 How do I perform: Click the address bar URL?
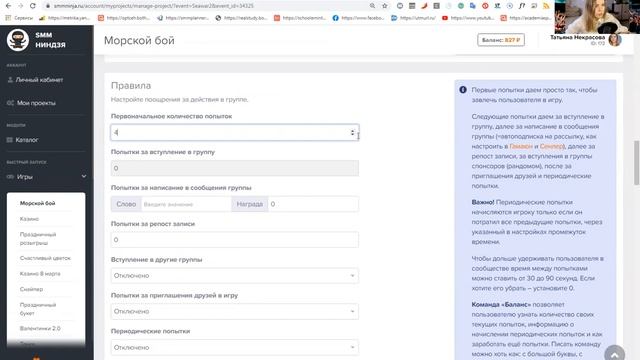(153, 6)
